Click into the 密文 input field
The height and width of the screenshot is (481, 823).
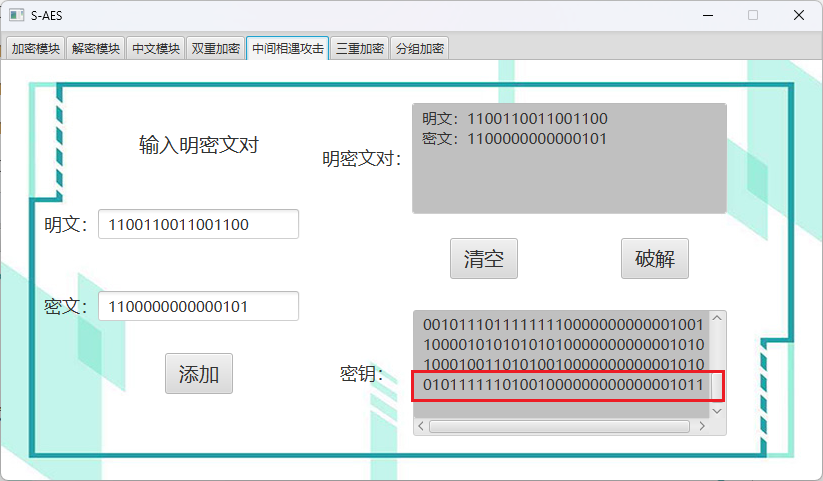[x=198, y=306]
